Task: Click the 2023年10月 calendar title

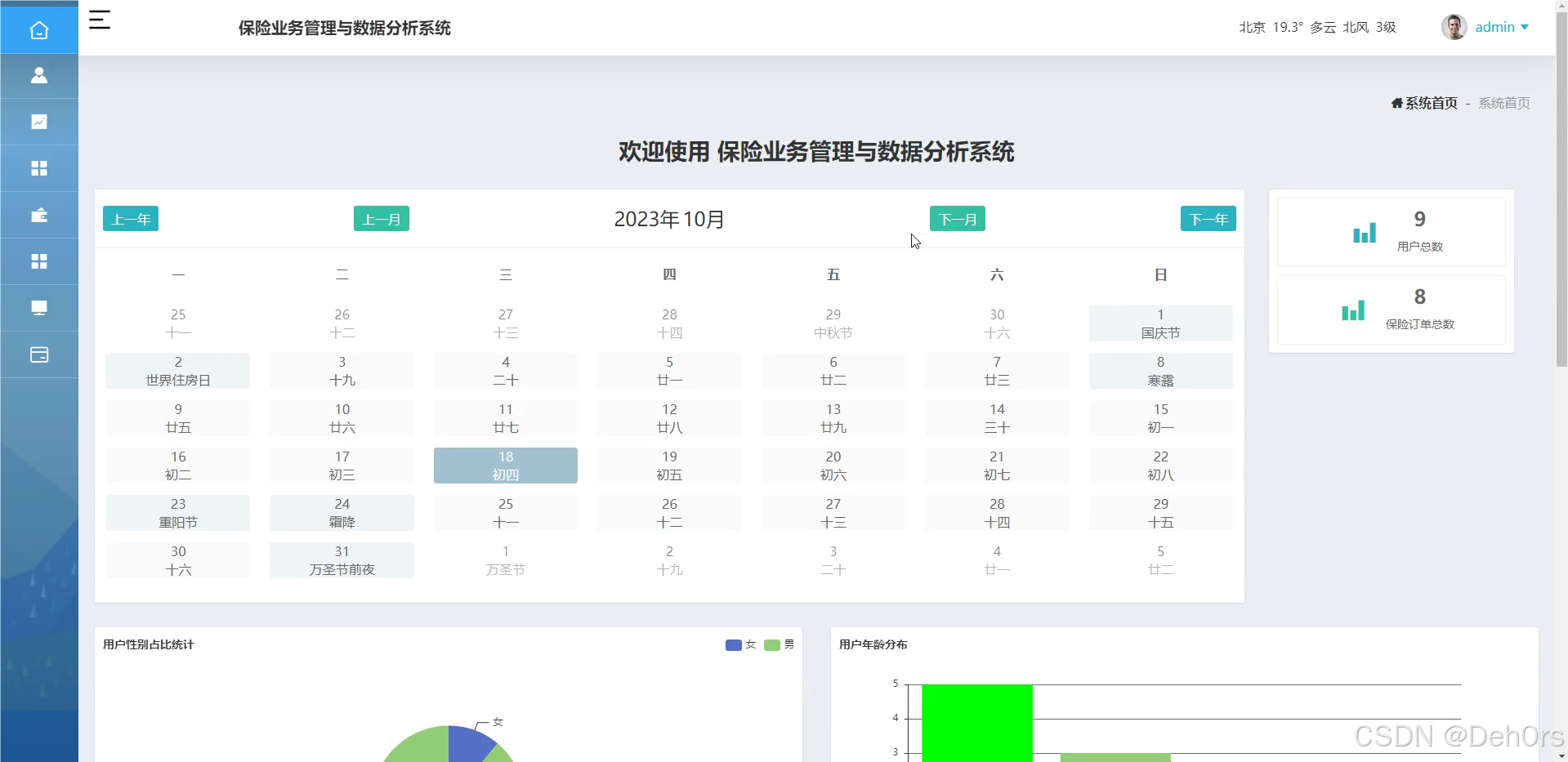Action: pyautogui.click(x=669, y=219)
